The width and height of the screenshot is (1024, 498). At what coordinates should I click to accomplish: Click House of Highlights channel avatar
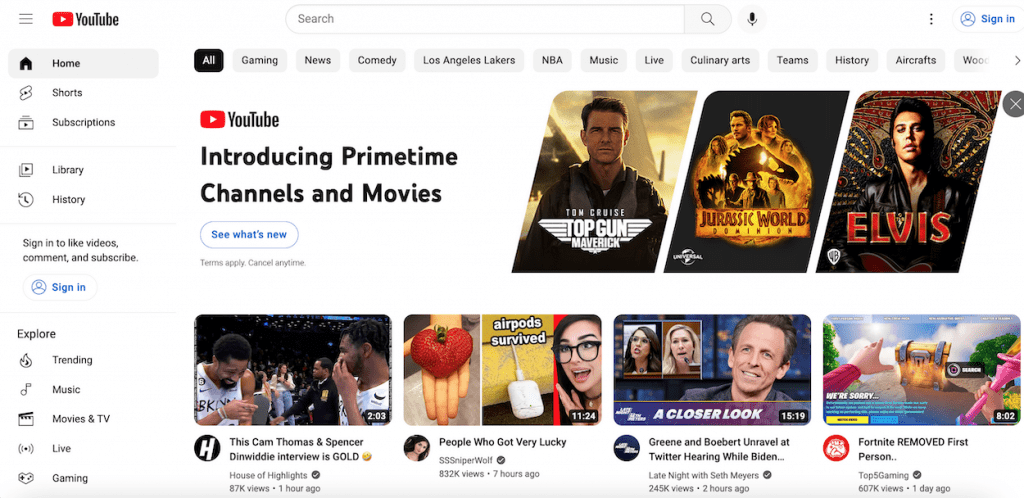coord(207,448)
